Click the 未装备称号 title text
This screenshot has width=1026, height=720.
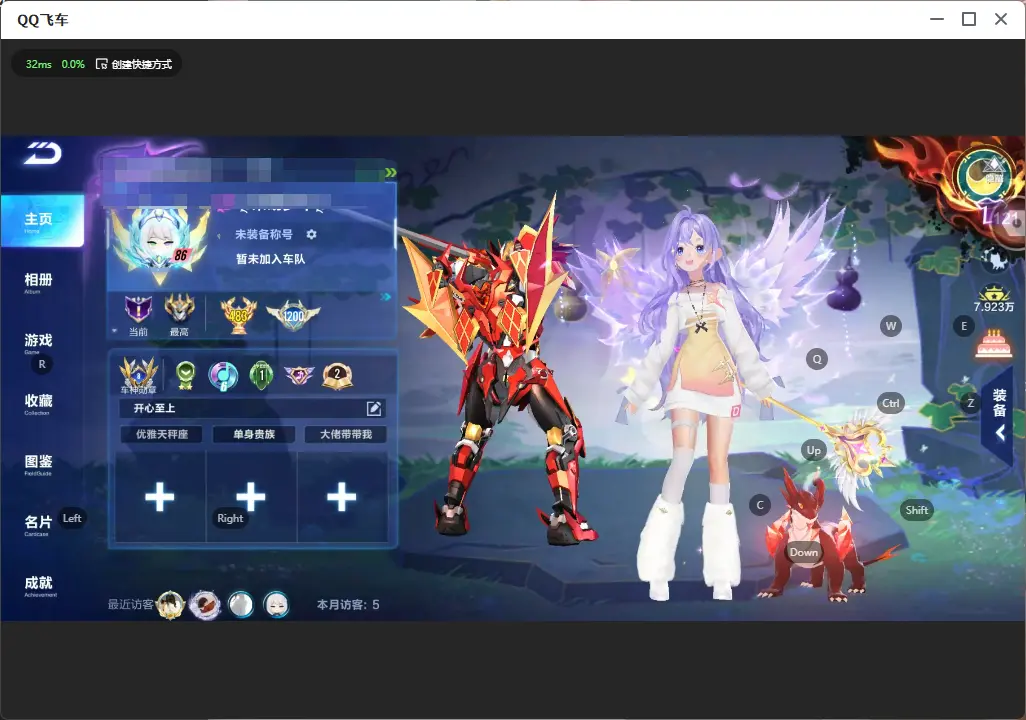click(x=264, y=234)
